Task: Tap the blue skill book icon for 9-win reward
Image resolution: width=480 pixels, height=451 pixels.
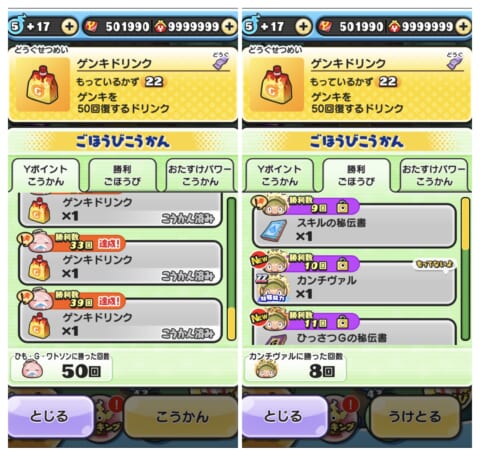Action: [x=274, y=230]
